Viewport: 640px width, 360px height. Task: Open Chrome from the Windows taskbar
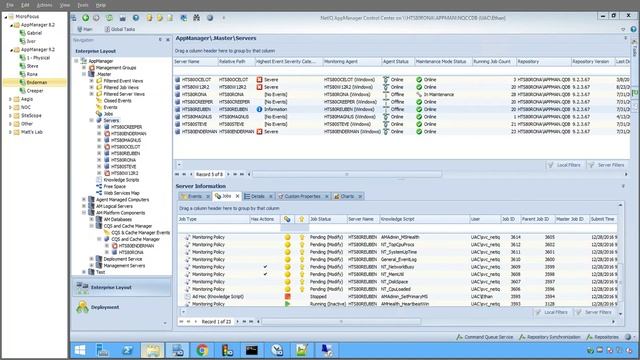click(x=202, y=350)
